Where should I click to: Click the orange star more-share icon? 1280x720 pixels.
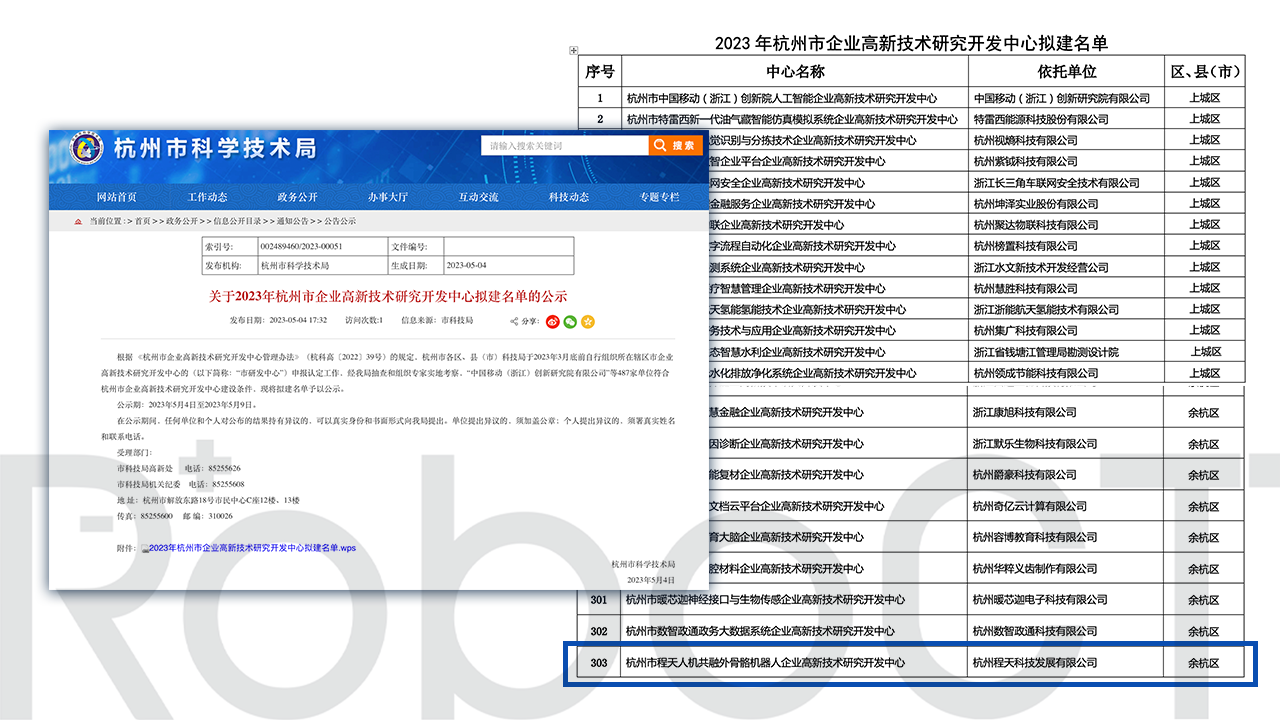[x=588, y=322]
